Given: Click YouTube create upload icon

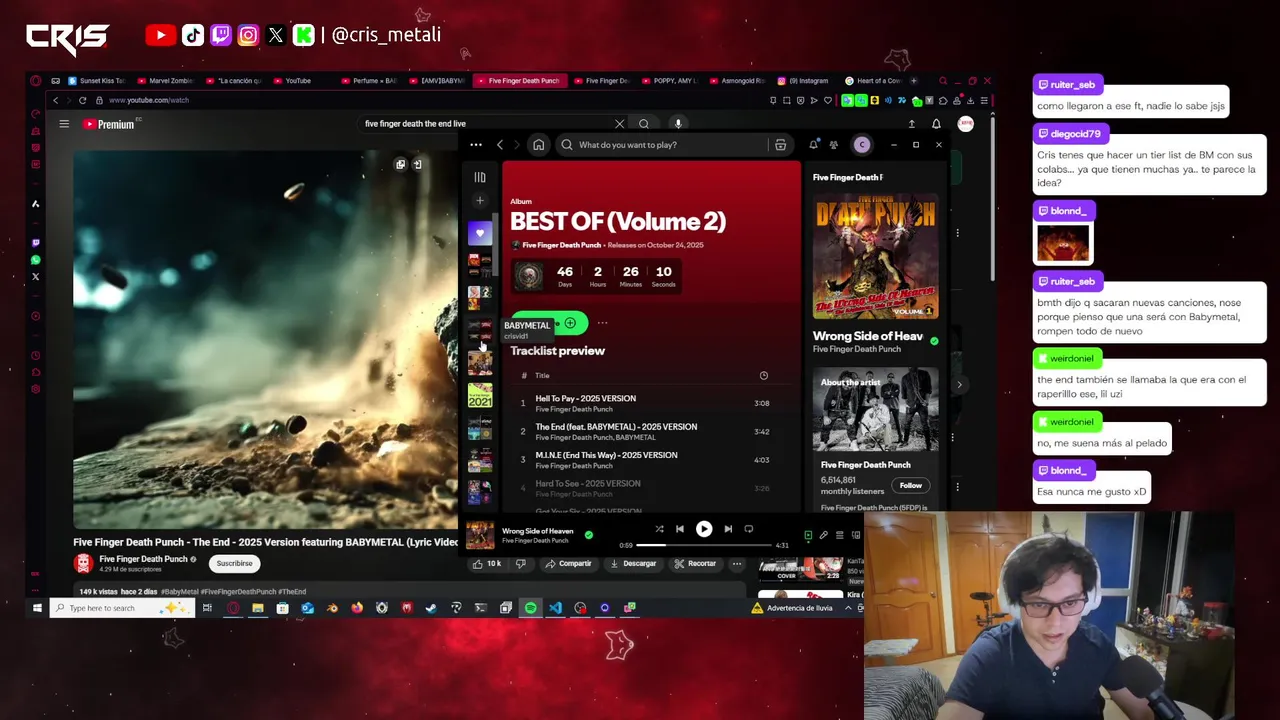Looking at the screenshot, I should point(911,124).
